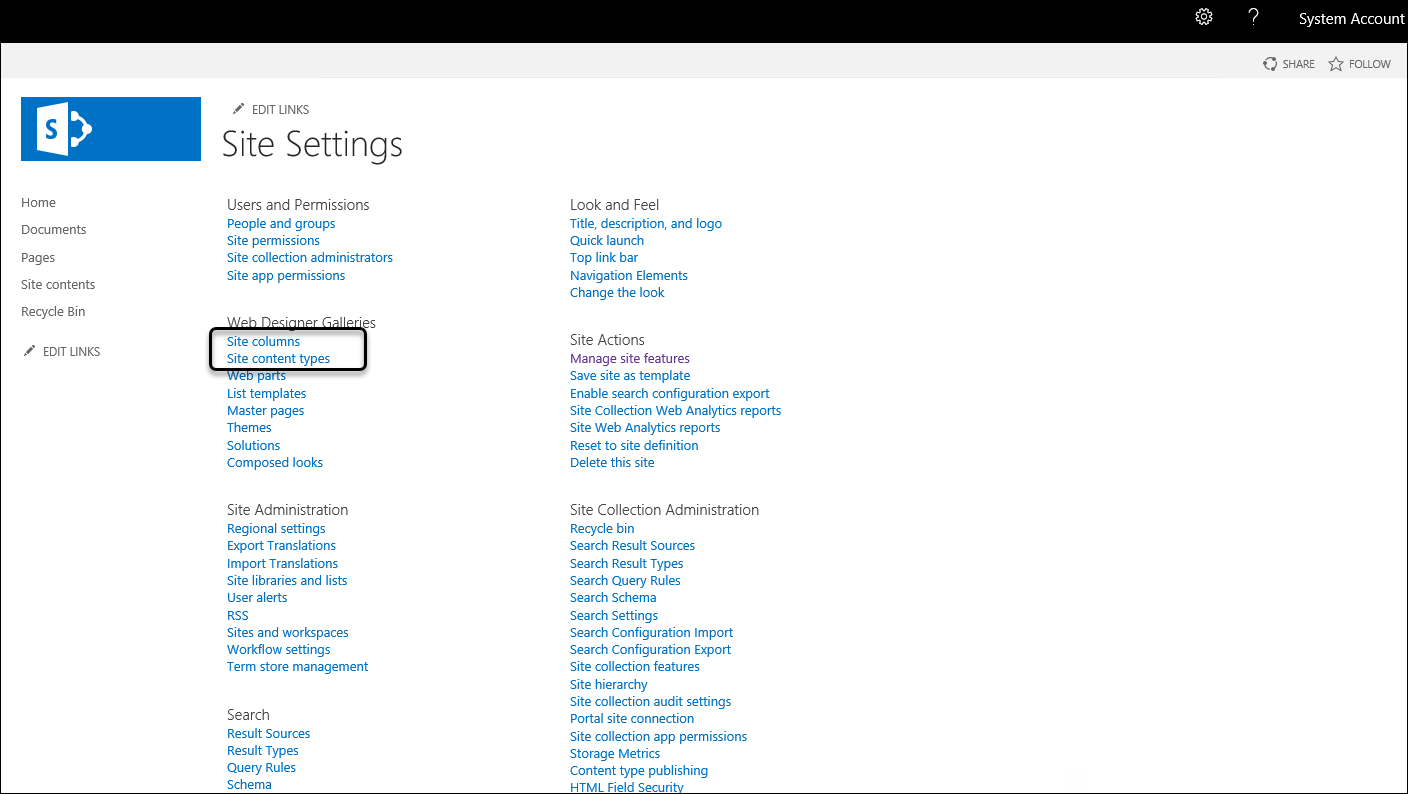Open Result Types under Search section

[x=262, y=751]
